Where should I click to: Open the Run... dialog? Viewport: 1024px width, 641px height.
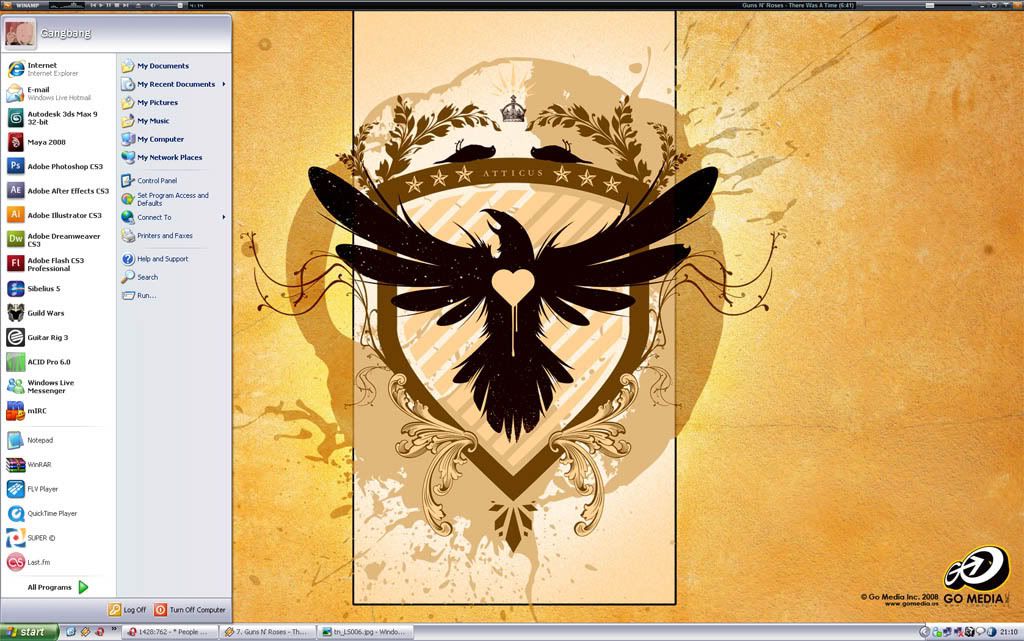[174, 296]
